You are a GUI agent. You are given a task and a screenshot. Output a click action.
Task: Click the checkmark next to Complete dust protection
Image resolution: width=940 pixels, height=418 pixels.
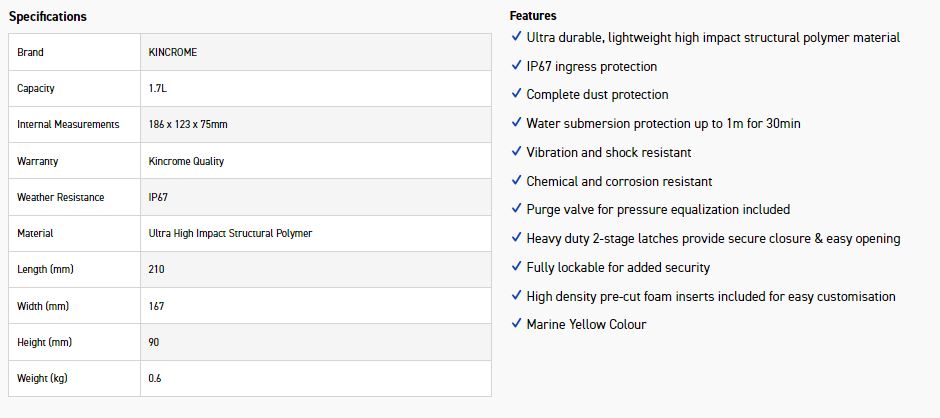517,94
